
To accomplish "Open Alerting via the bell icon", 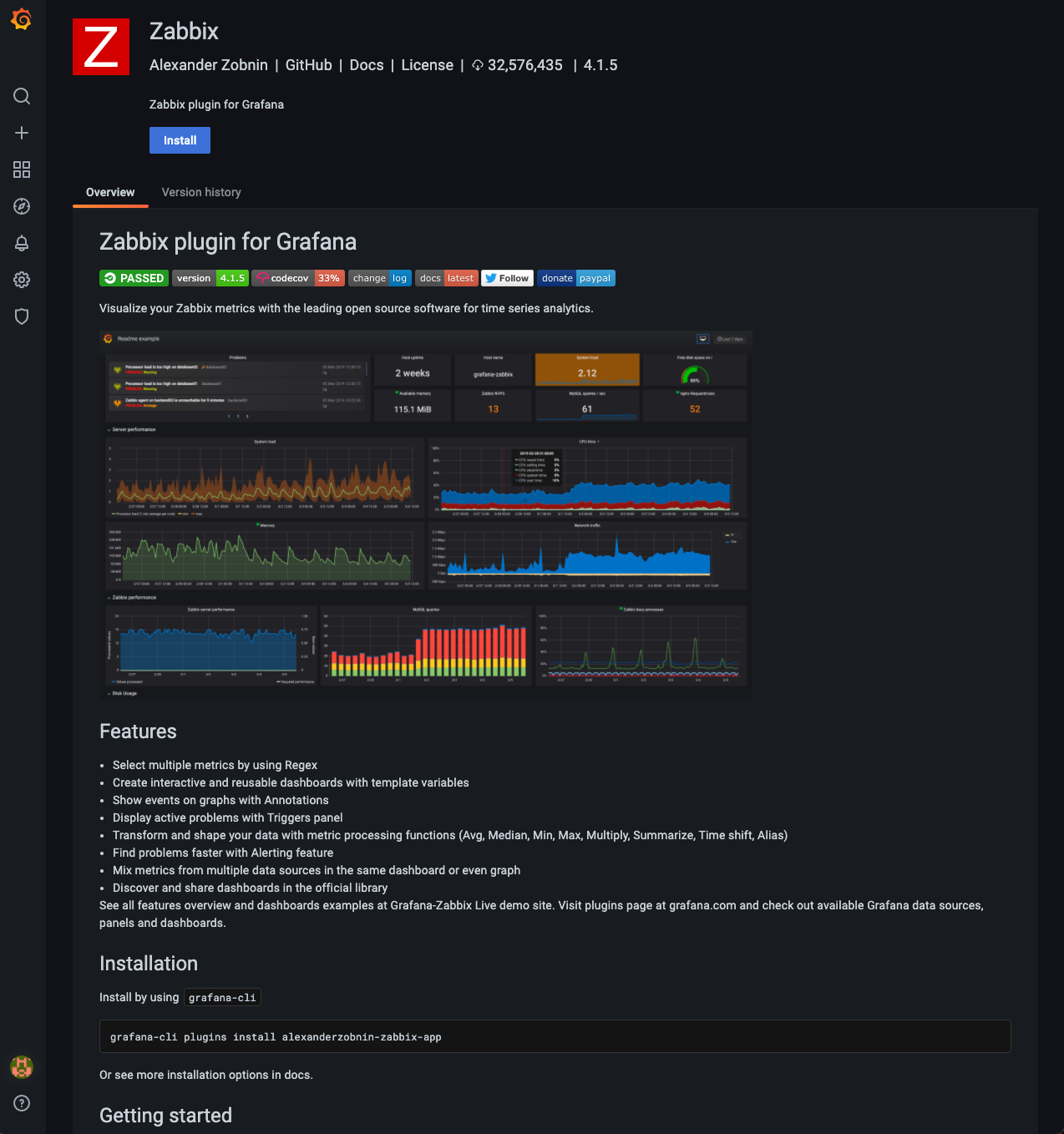I will click(x=21, y=243).
